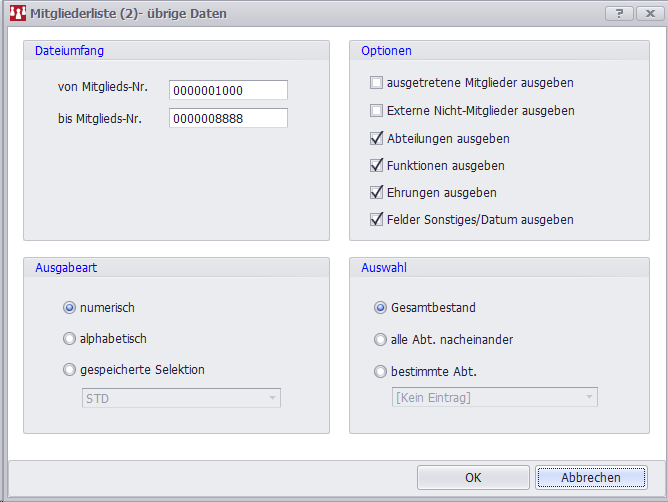The width and height of the screenshot is (668, 502).
Task: Select Gesamtbestand radio option
Action: coord(380,308)
